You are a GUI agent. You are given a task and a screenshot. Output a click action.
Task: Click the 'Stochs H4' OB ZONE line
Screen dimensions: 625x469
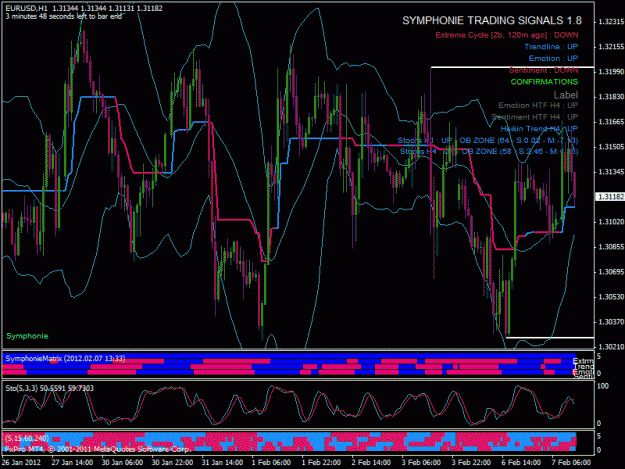coord(489,151)
